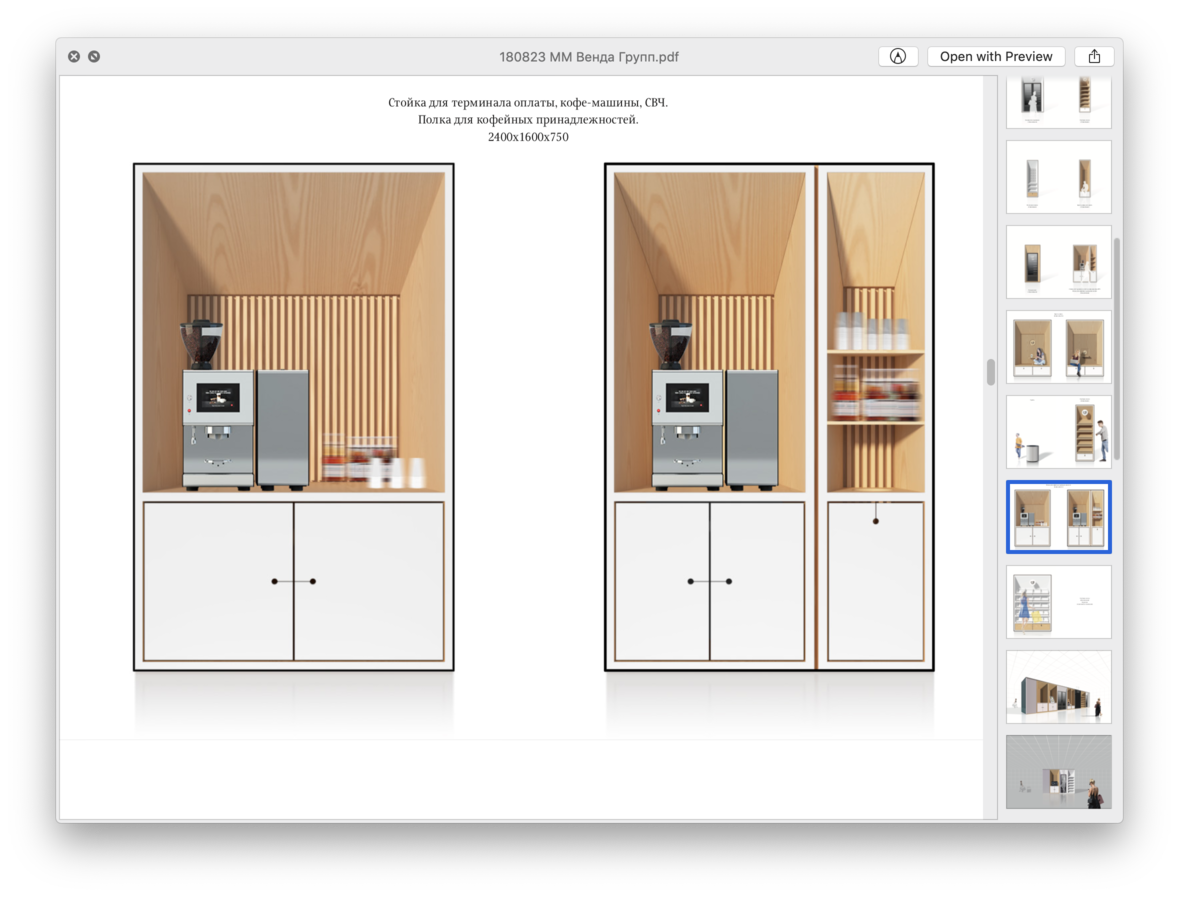Click the left single coffee stand illustration
This screenshot has width=1179, height=897.
pyautogui.click(x=293, y=417)
